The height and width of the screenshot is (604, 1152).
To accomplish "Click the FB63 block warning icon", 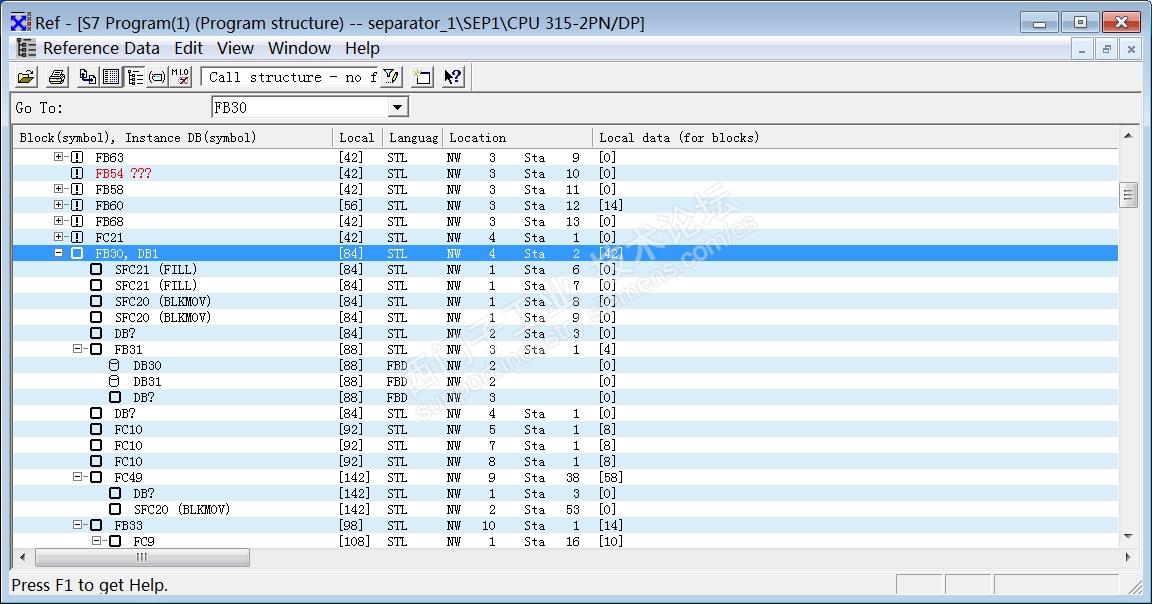I will [77, 157].
